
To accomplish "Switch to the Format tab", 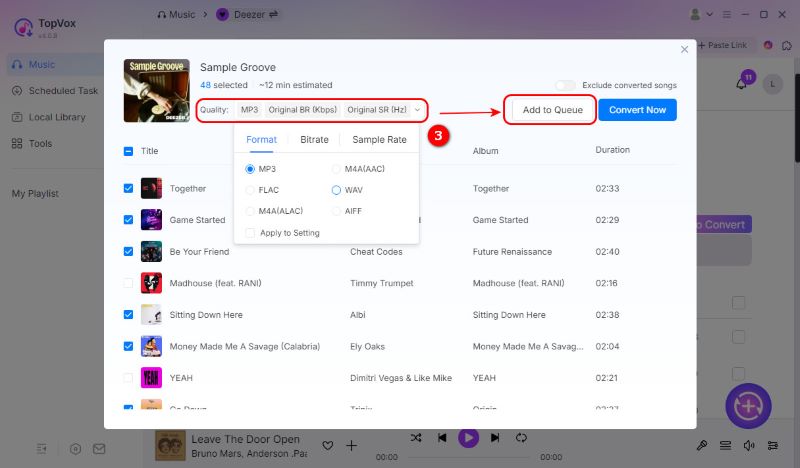I will pos(261,140).
